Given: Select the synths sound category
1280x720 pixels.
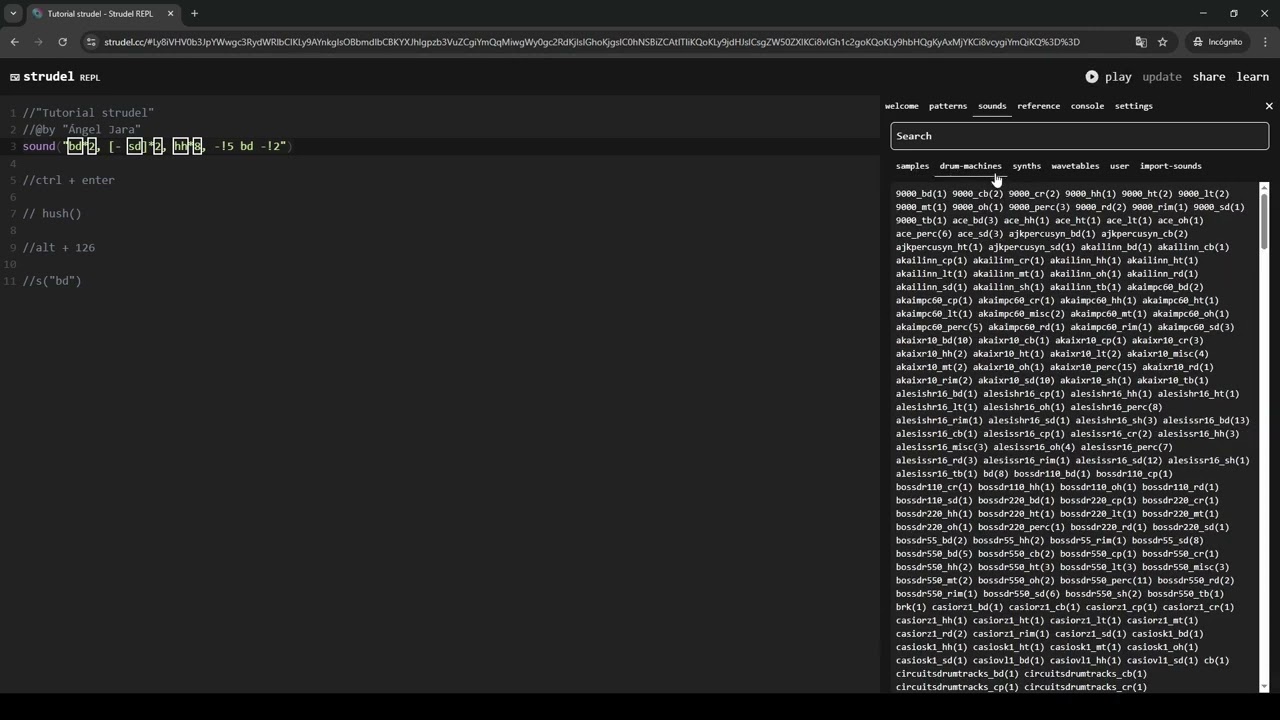Looking at the screenshot, I should tap(1026, 166).
